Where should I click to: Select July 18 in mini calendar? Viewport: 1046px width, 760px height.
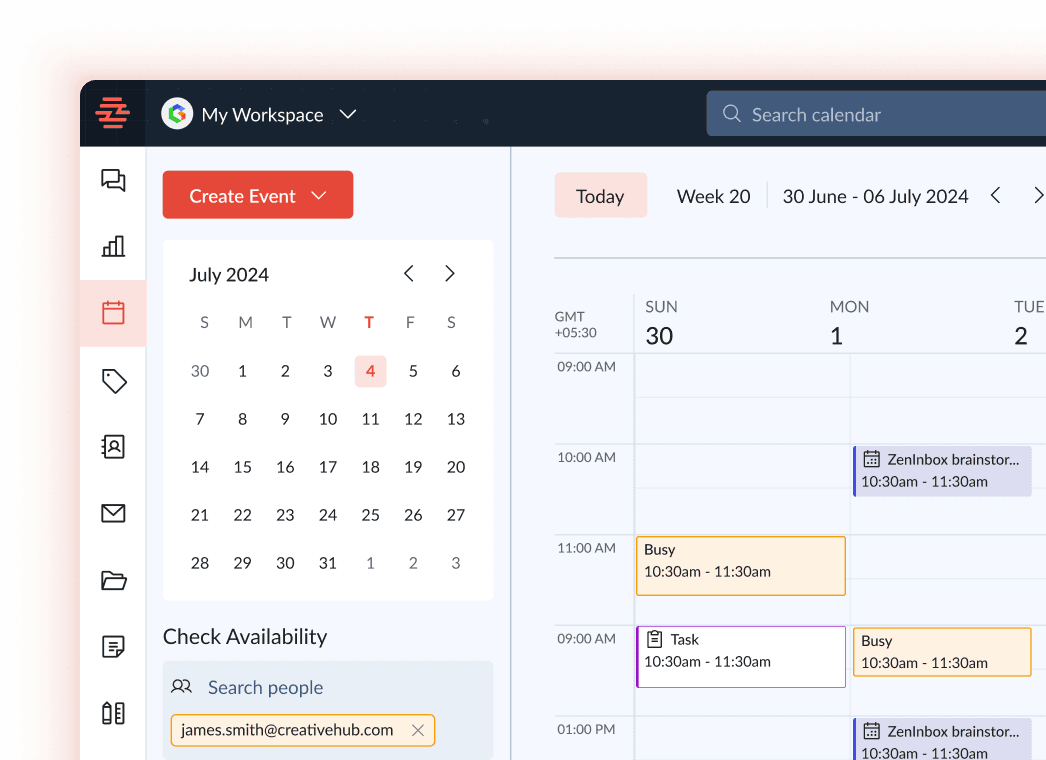370,467
